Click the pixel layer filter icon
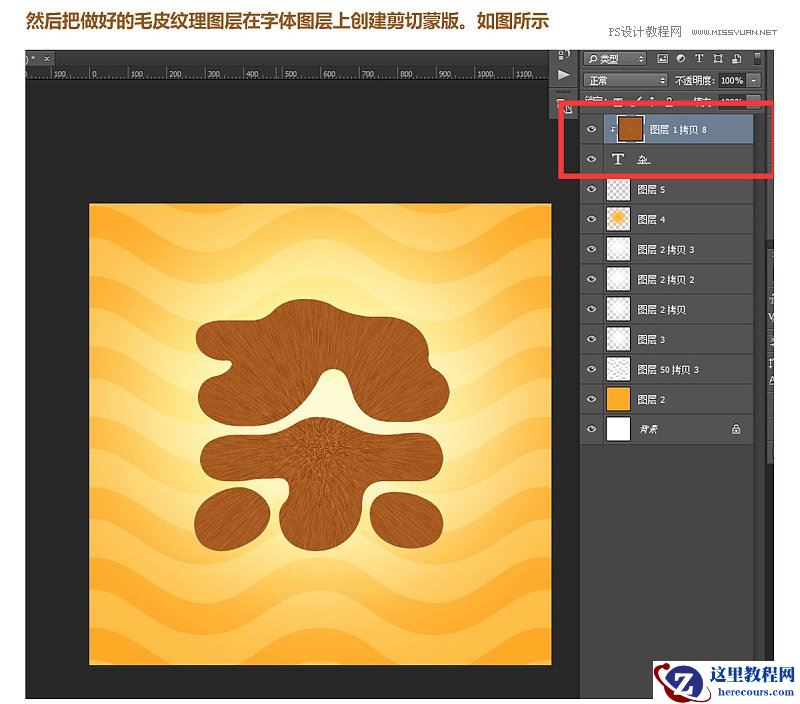800x704 pixels. pos(662,59)
